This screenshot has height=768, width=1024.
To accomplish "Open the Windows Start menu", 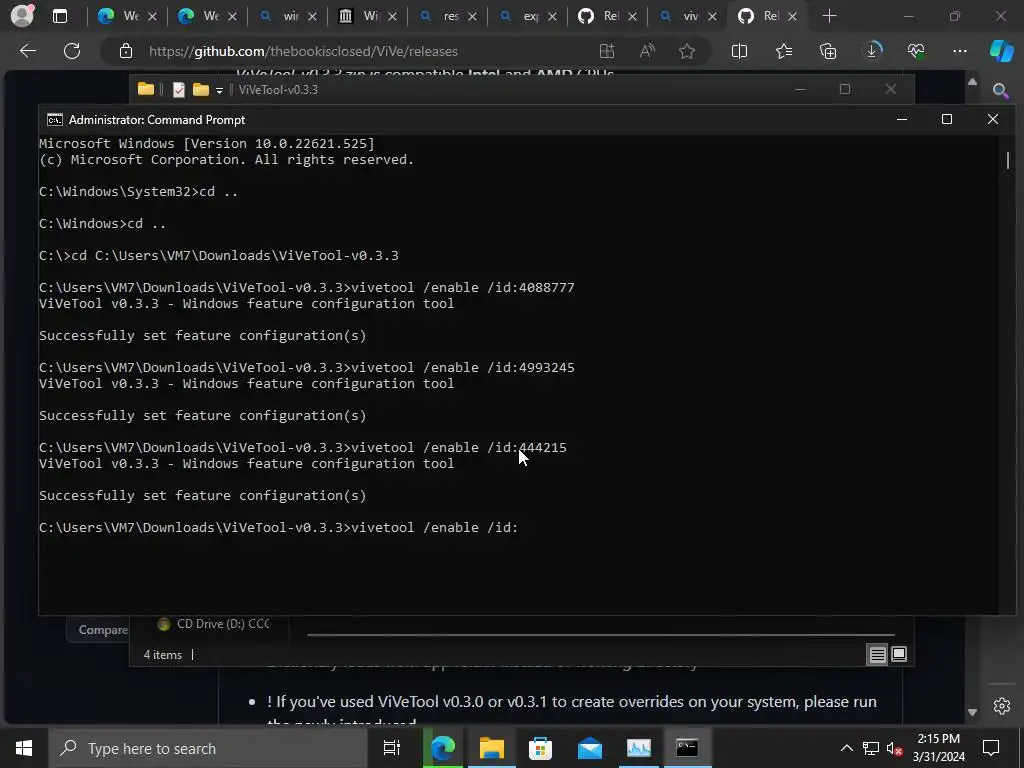I will [x=24, y=748].
